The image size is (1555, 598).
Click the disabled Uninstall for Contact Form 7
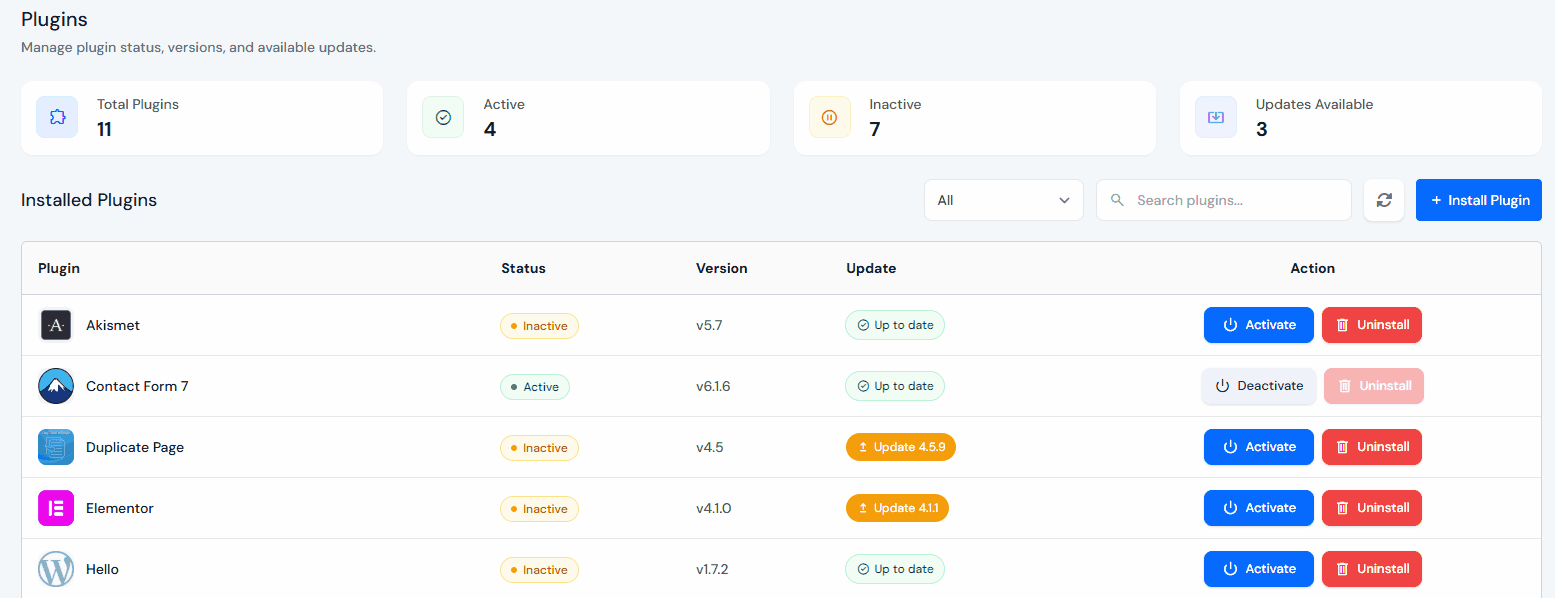click(x=1374, y=386)
